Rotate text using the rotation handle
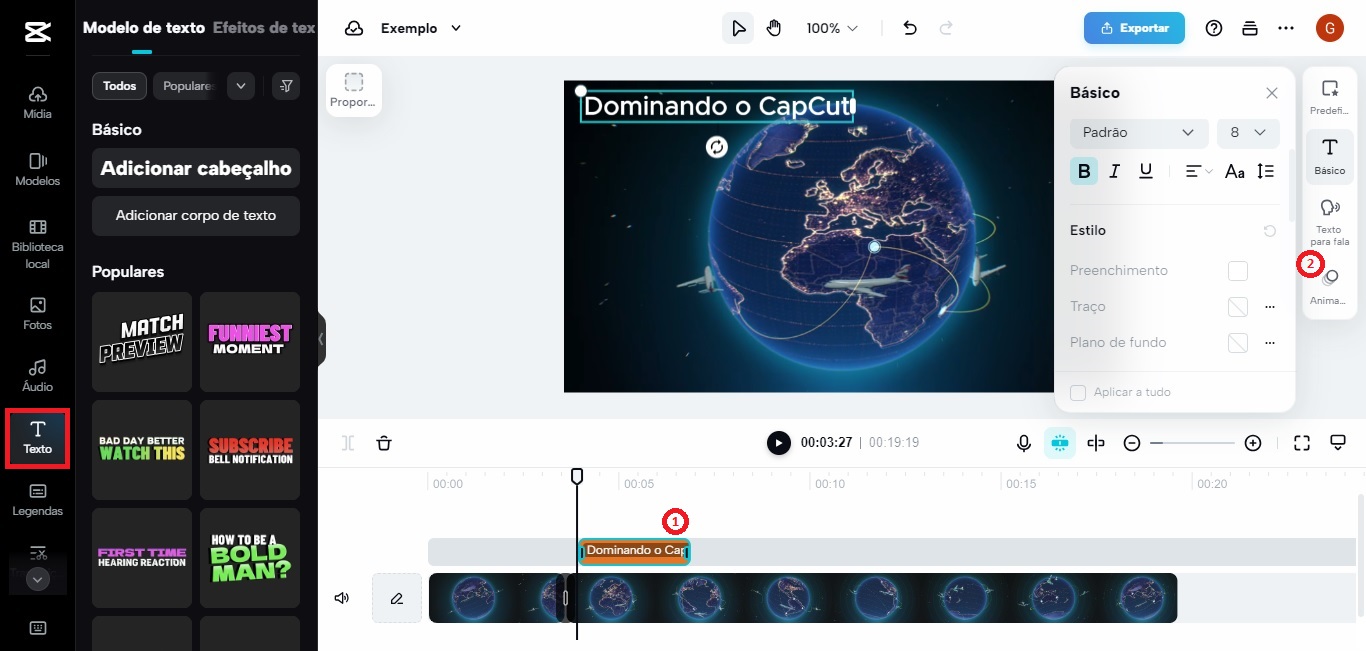 pos(717,147)
